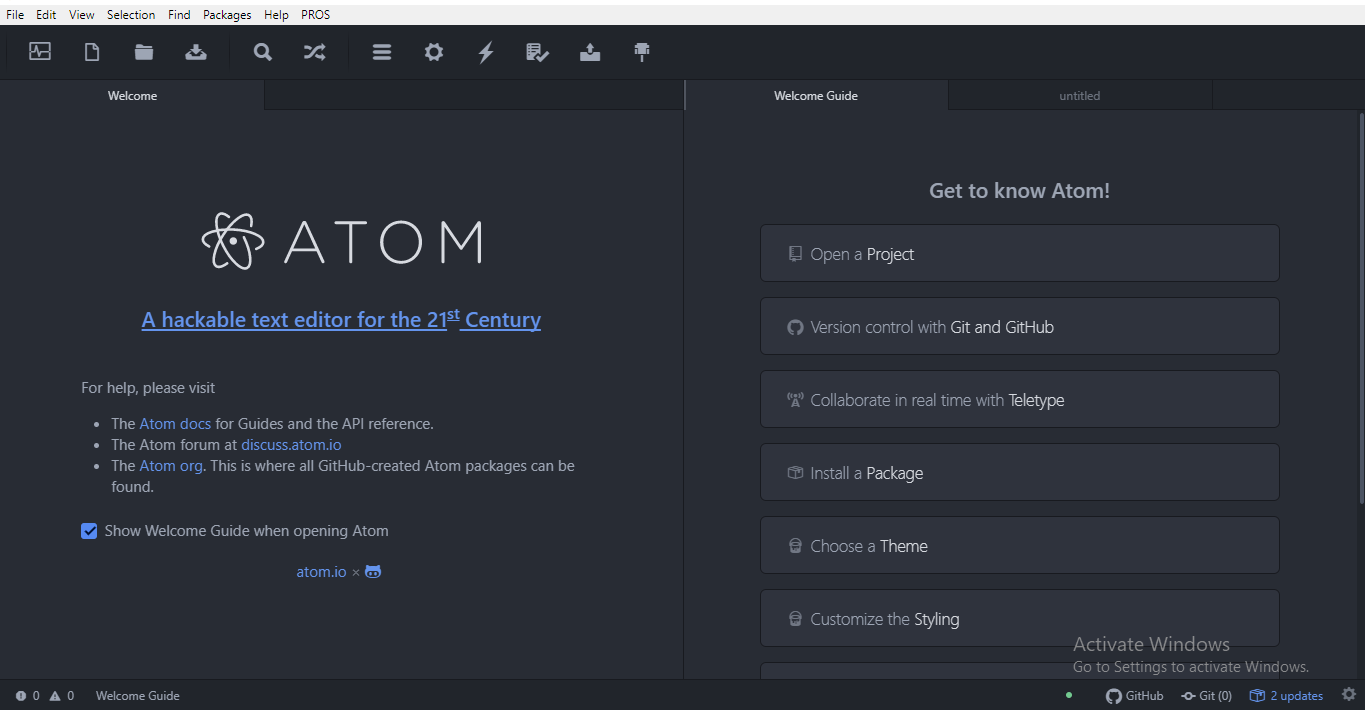This screenshot has height=710, width=1365.
Task: Open the Edit menu
Action: (46, 15)
